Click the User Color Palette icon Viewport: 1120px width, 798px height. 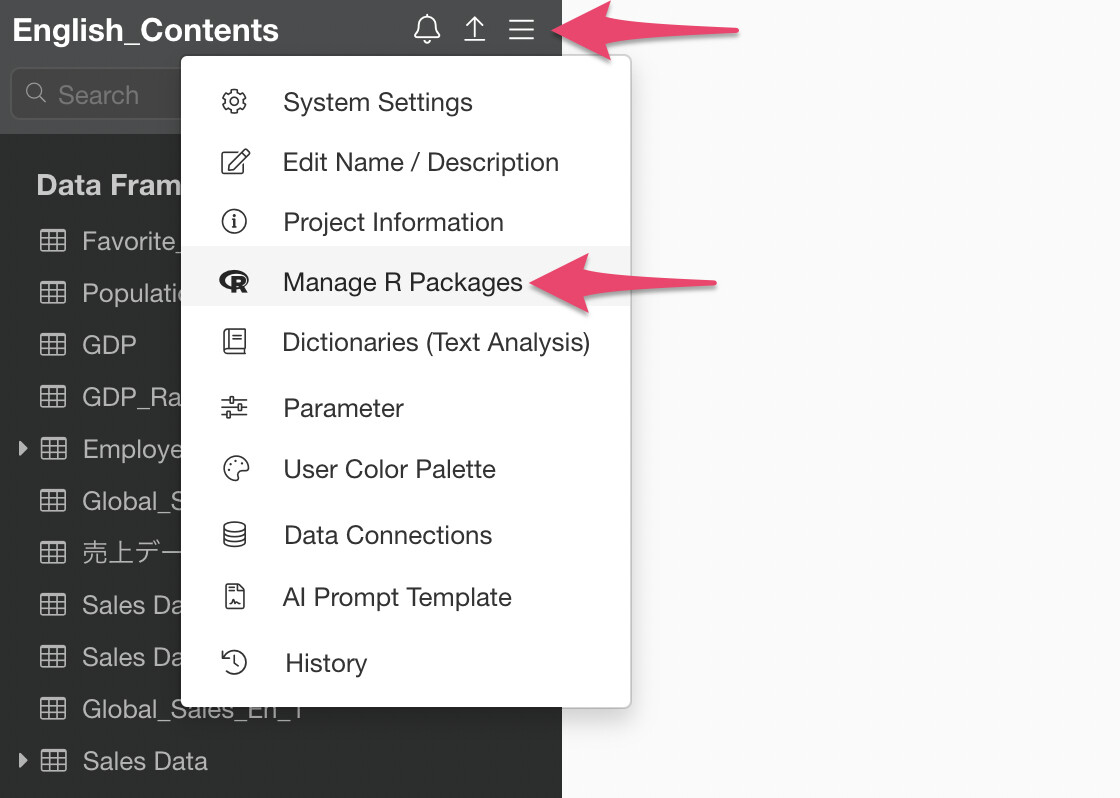pos(234,469)
